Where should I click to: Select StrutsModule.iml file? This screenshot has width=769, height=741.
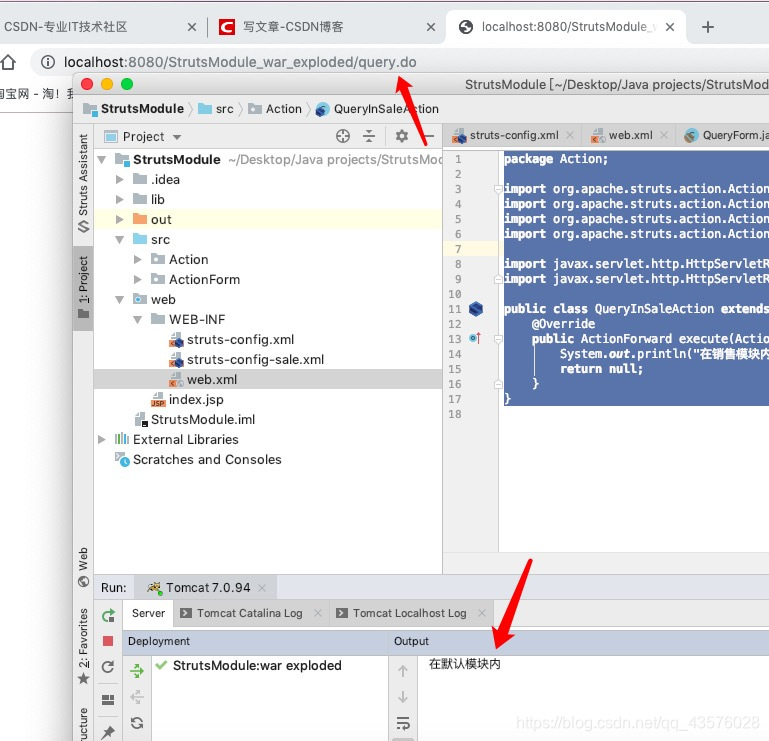[x=195, y=420]
